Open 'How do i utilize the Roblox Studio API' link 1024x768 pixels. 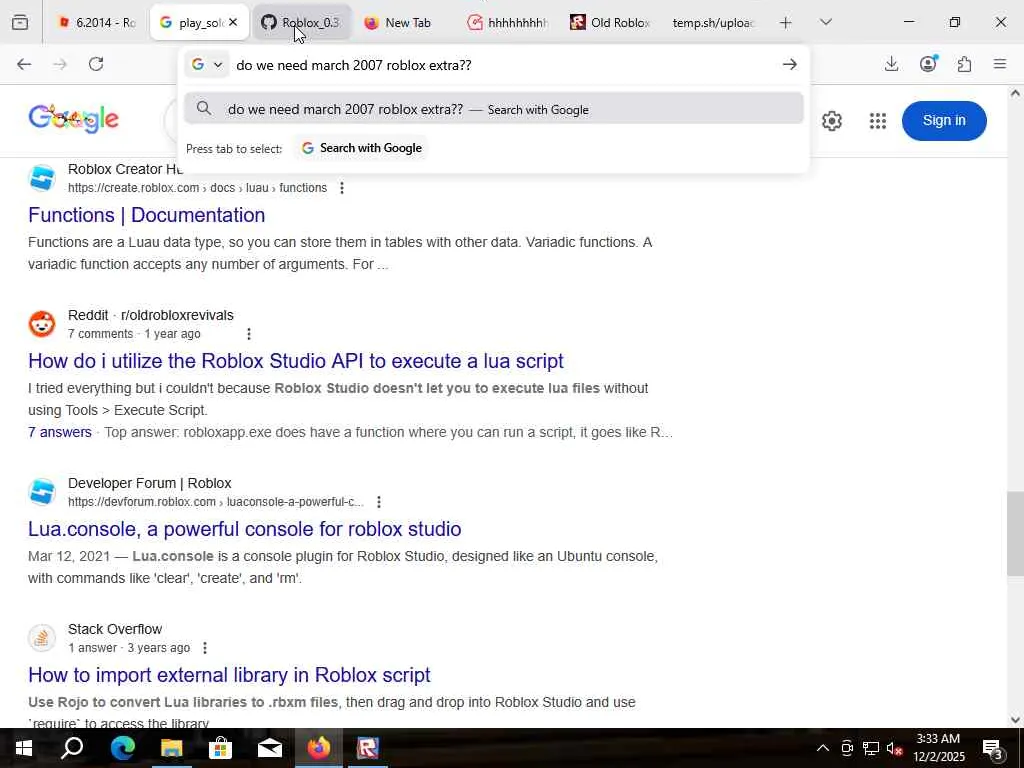tap(296, 360)
